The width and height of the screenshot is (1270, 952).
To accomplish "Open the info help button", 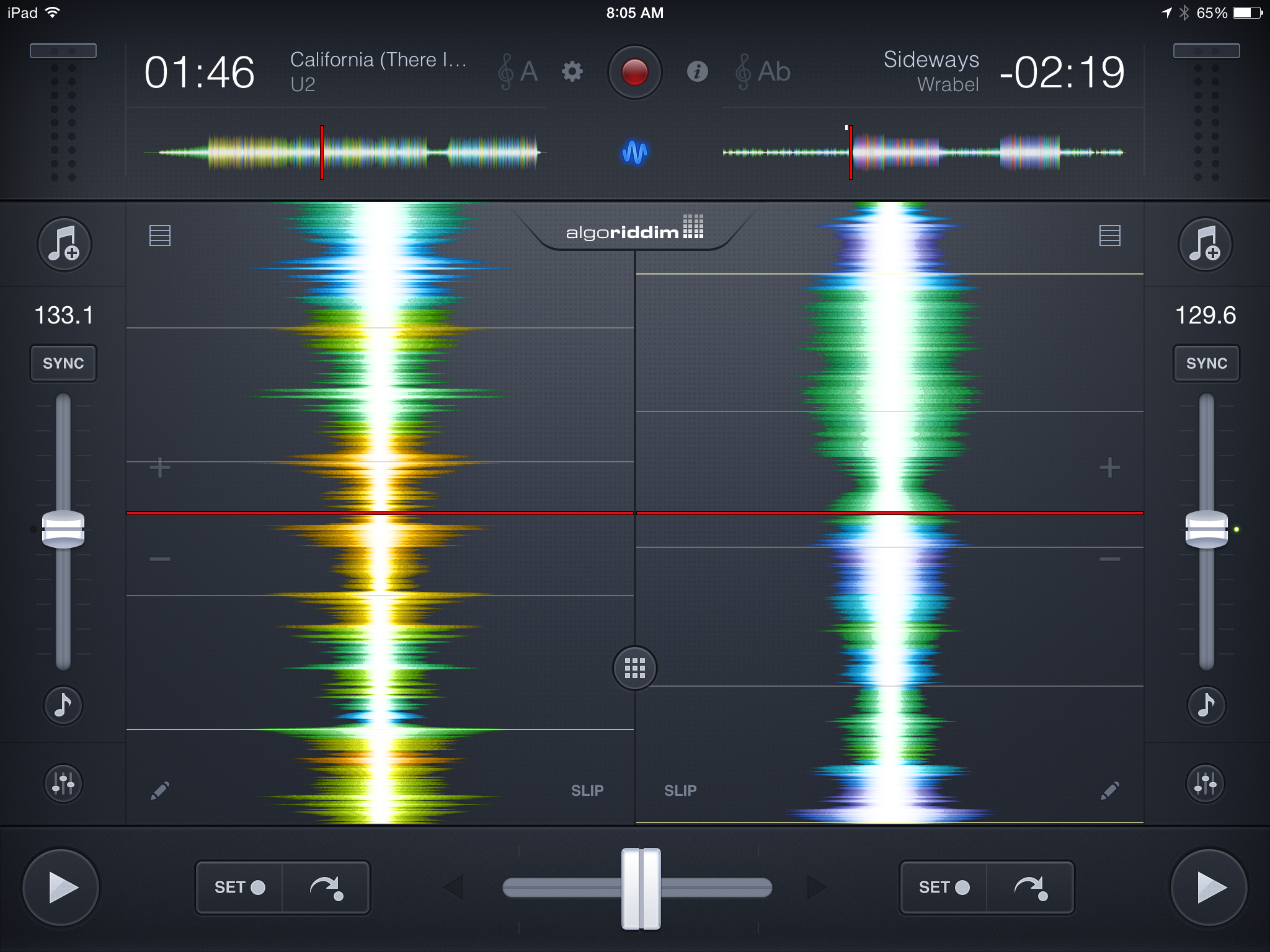I will [698, 72].
